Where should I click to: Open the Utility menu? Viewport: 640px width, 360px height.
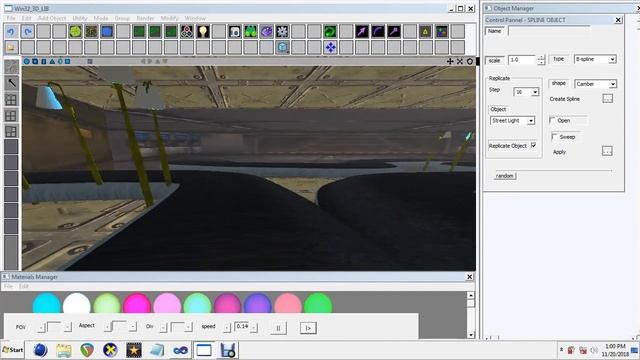coord(80,18)
